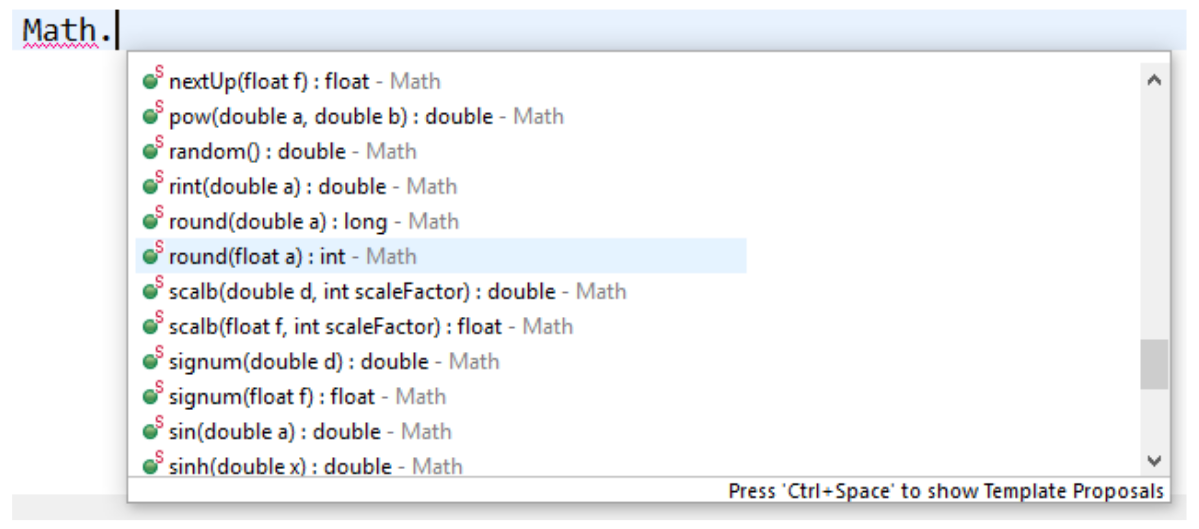Click the icon next to scalb(double d, int scaleFactor)
Image resolution: width=1199 pixels, height=529 pixels.
click(x=152, y=292)
